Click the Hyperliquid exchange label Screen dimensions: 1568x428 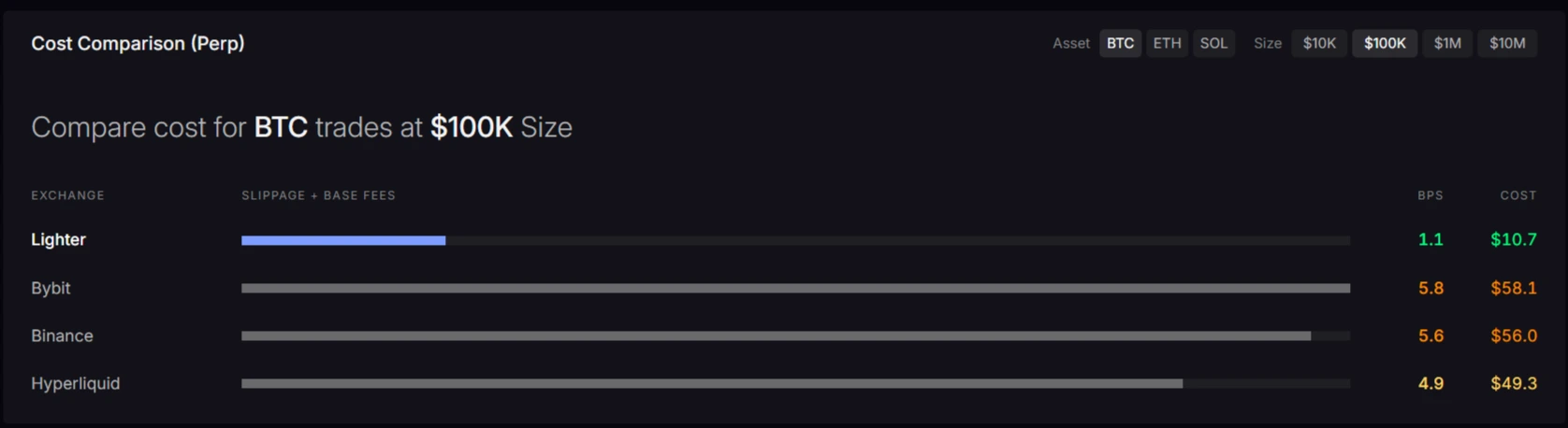click(x=75, y=383)
